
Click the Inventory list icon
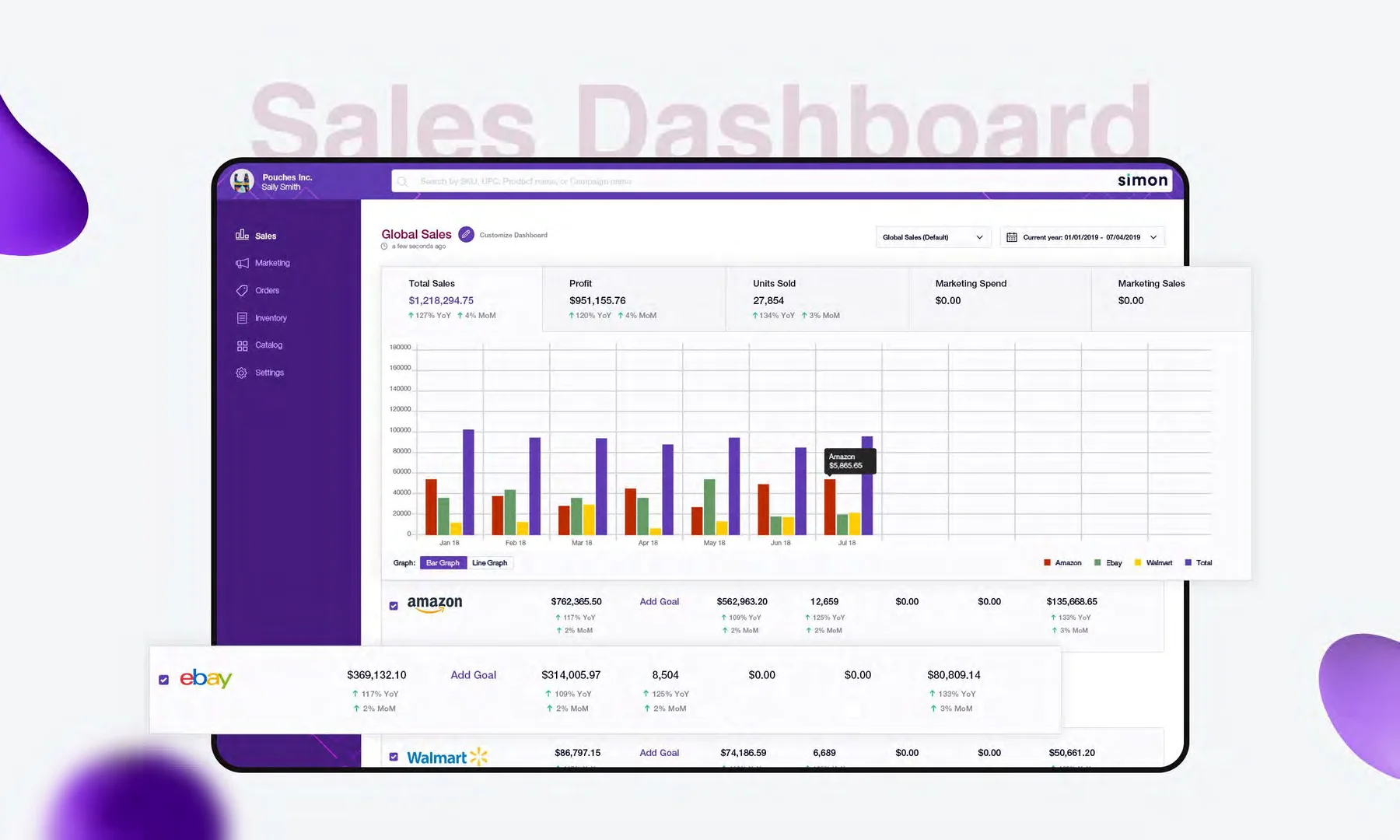242,318
